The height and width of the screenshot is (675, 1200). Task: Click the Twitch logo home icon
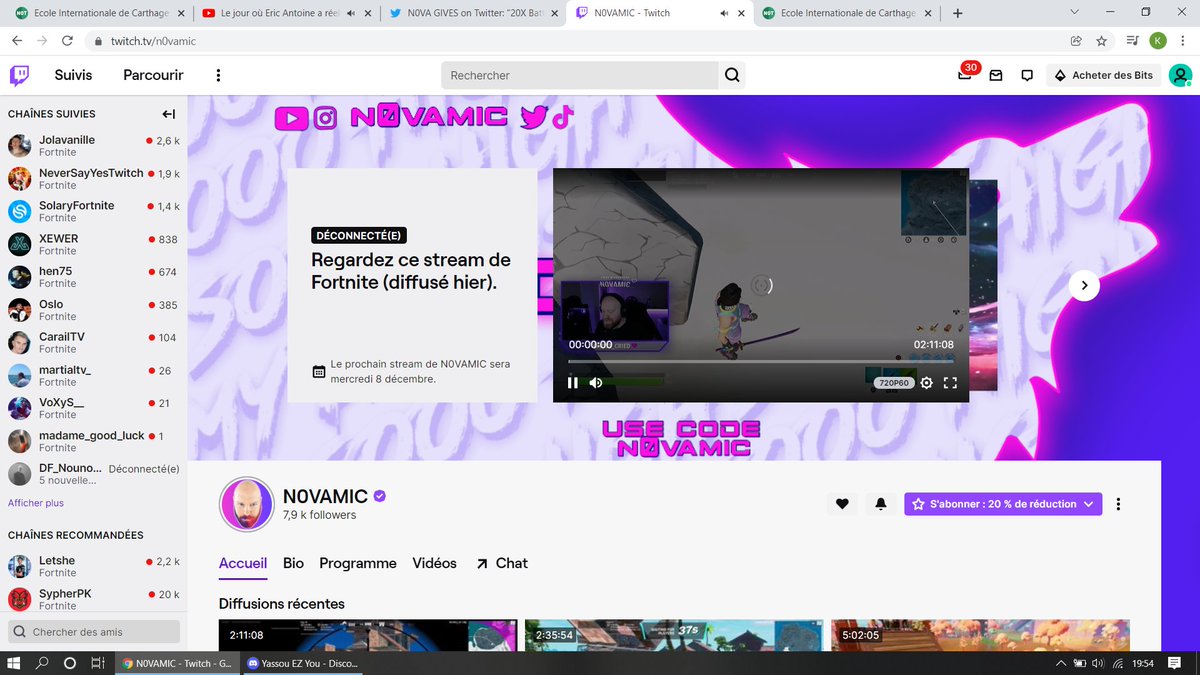pos(19,75)
